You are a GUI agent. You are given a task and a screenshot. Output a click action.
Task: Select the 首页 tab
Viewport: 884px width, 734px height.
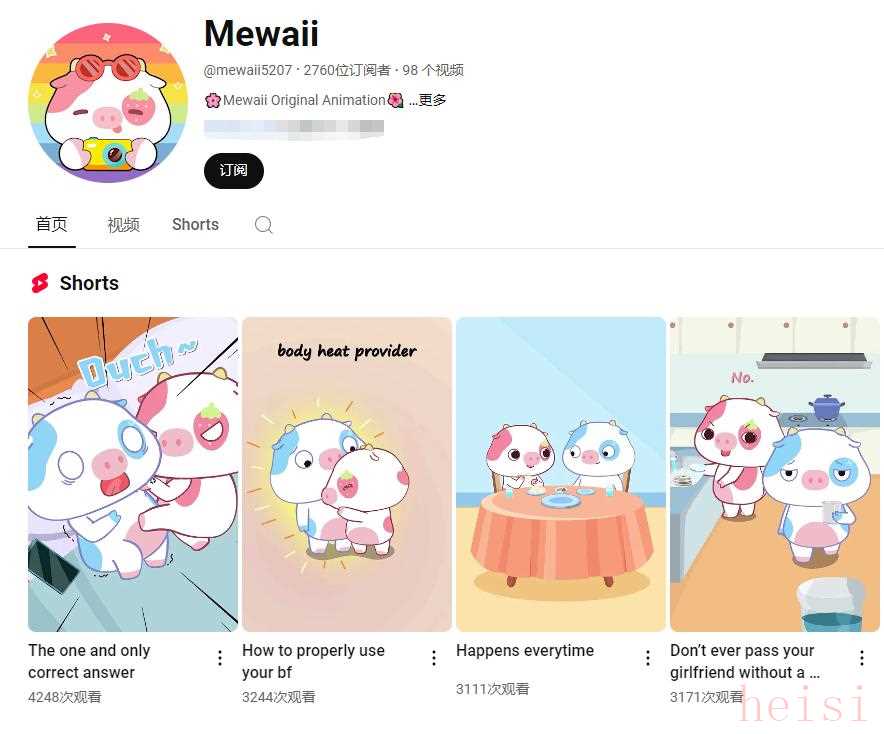click(x=51, y=224)
